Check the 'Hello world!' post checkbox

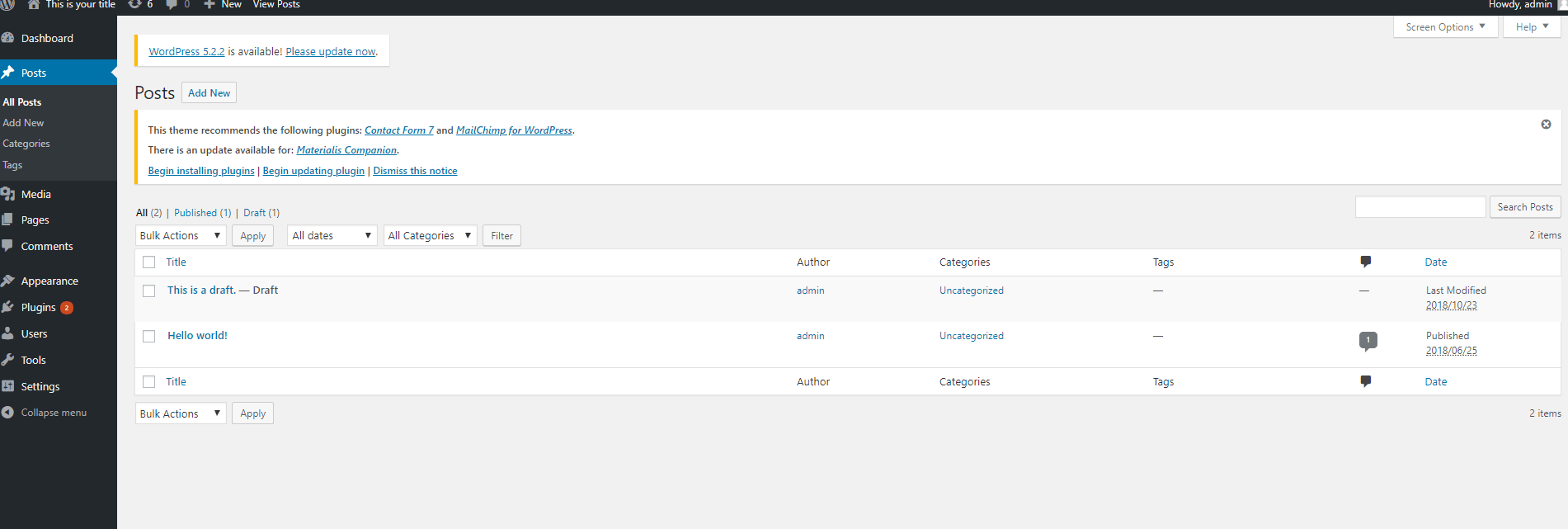[x=148, y=337]
